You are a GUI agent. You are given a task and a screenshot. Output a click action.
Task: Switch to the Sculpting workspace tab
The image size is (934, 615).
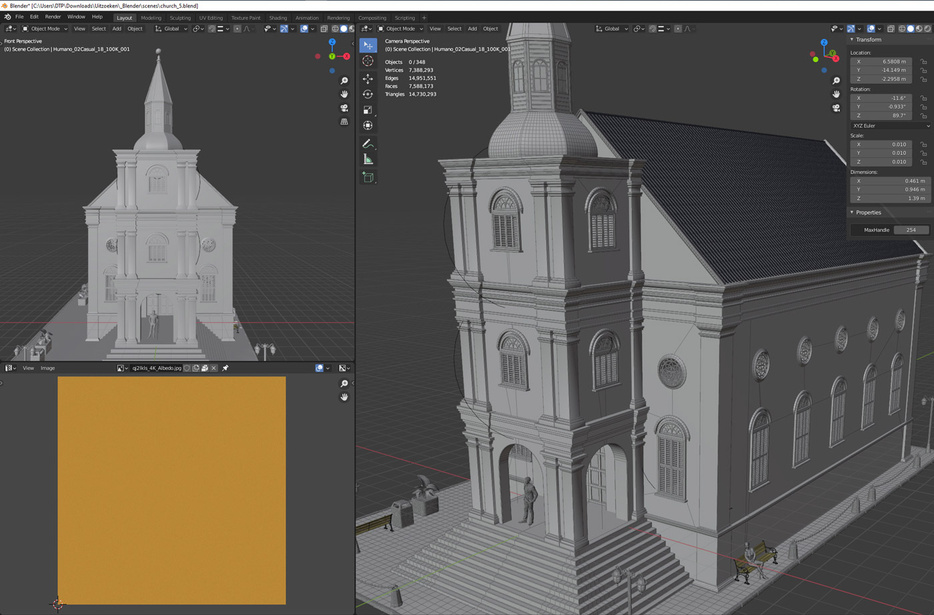[180, 18]
